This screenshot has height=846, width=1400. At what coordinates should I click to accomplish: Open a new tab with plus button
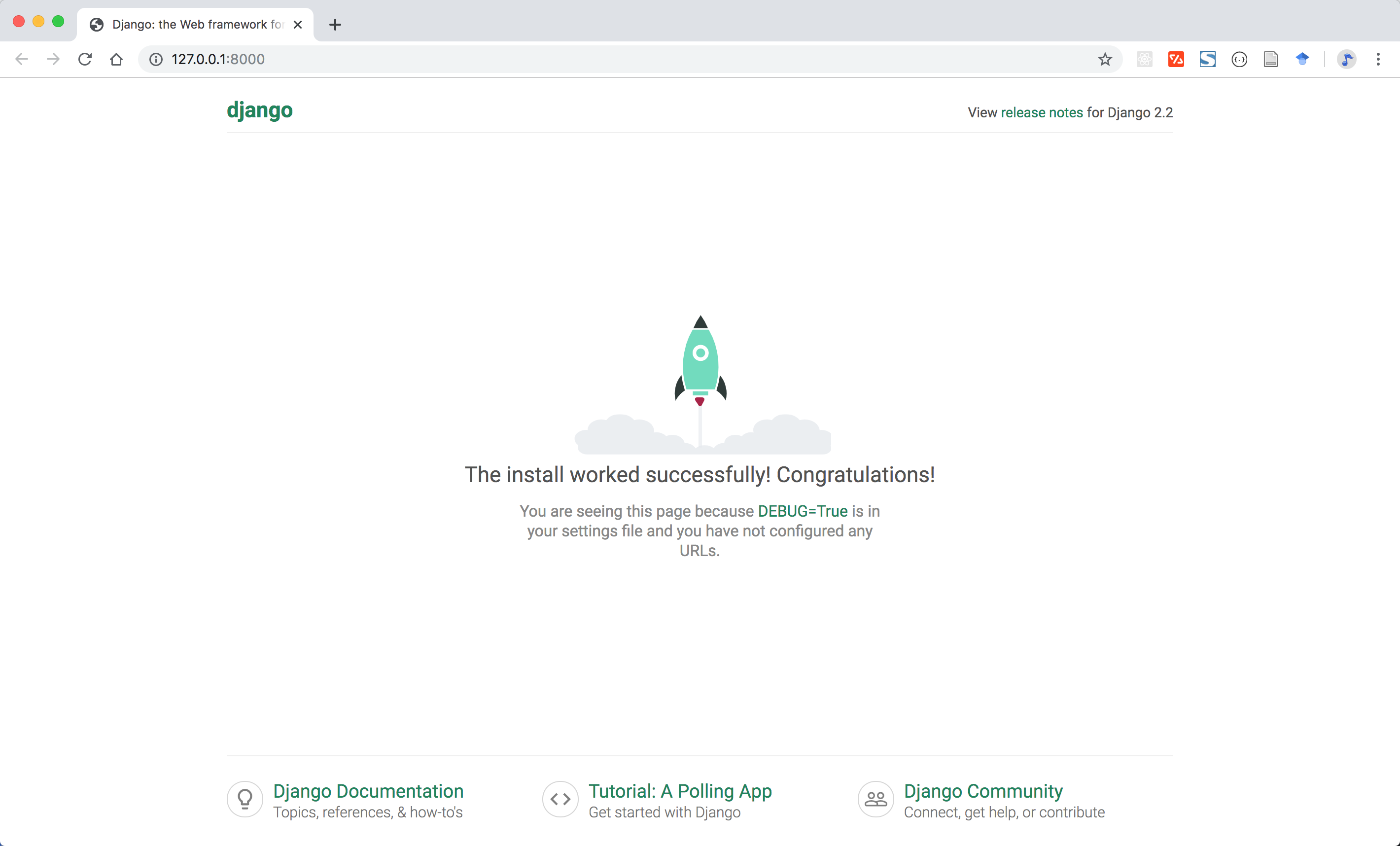(x=335, y=25)
